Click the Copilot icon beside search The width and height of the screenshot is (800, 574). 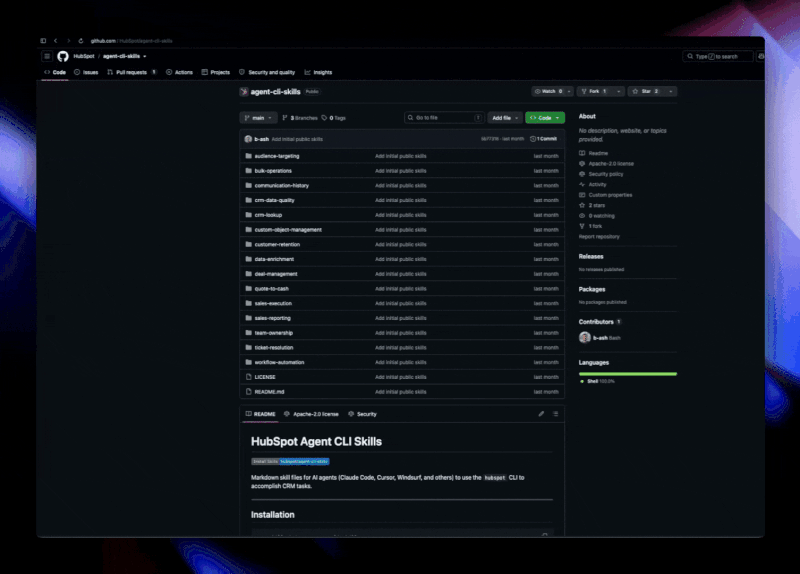[x=761, y=56]
